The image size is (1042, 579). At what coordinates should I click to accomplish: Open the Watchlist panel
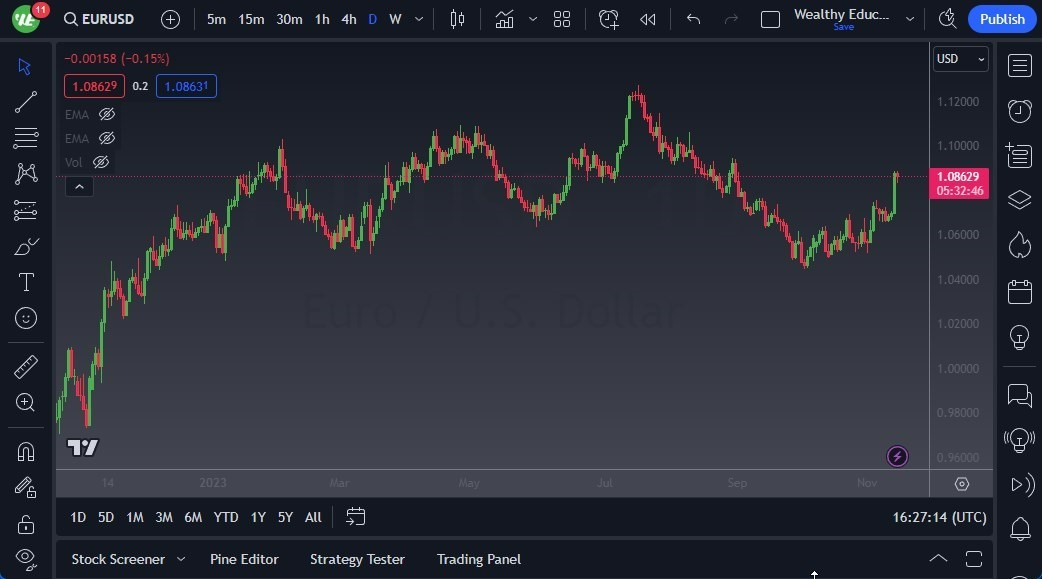tap(1019, 65)
